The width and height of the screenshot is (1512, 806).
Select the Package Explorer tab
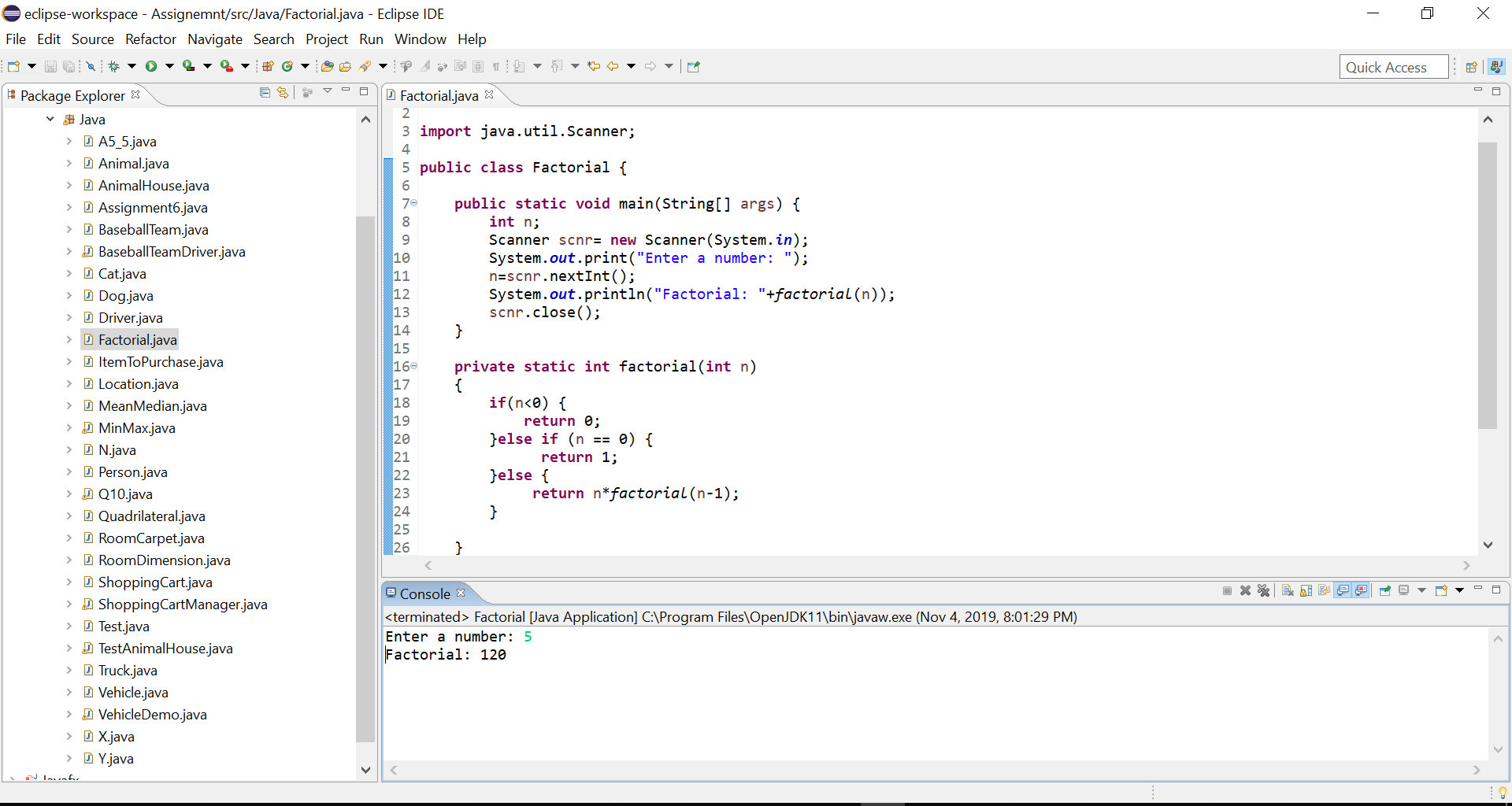pyautogui.click(x=72, y=96)
